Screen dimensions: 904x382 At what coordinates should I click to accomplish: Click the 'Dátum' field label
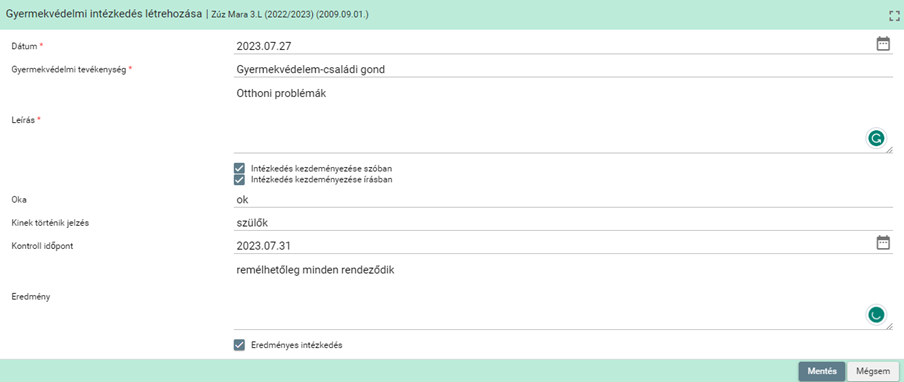click(24, 46)
